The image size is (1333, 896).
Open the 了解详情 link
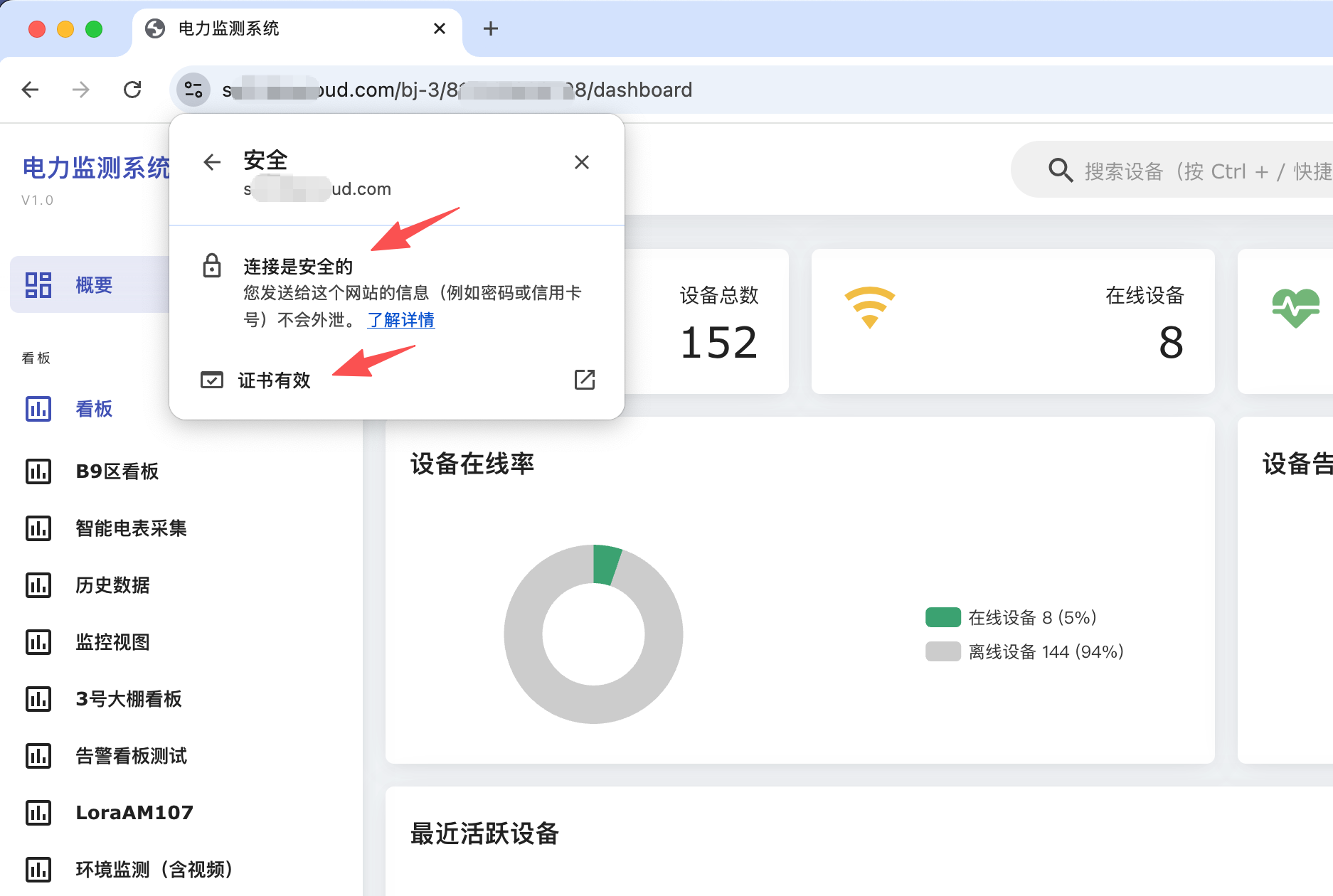click(400, 320)
